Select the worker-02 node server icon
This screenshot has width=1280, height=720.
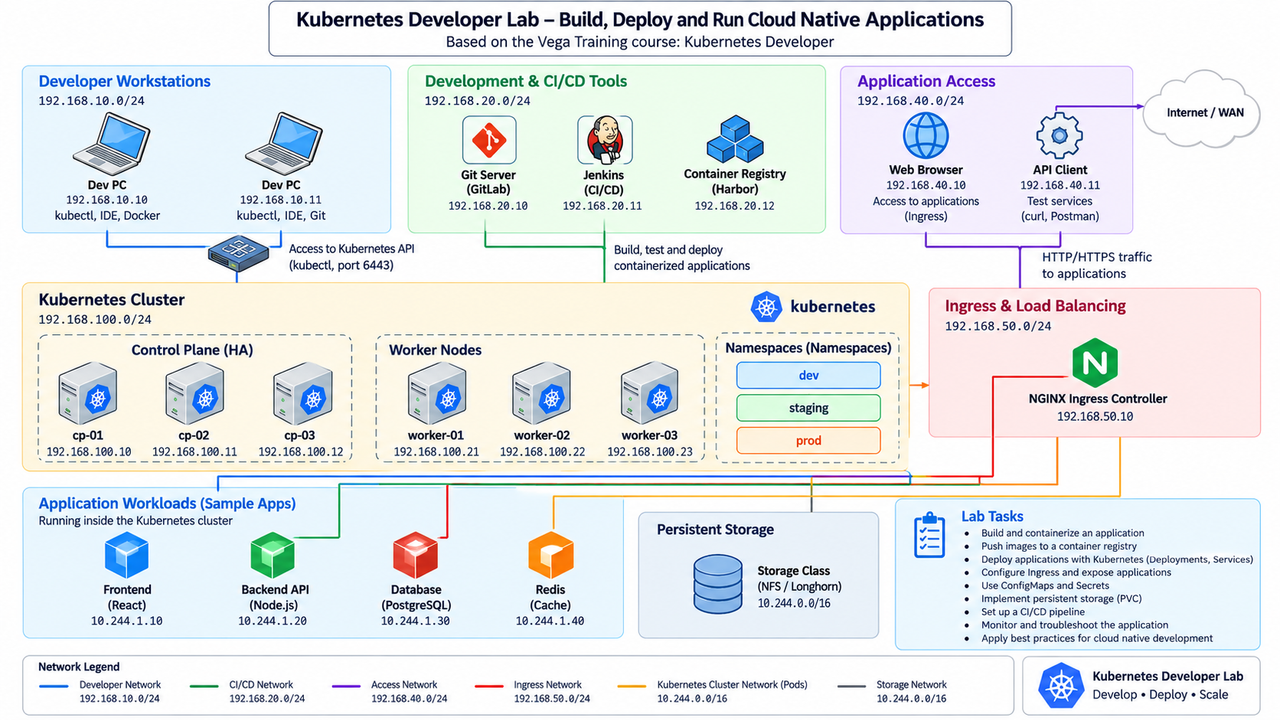coord(542,393)
